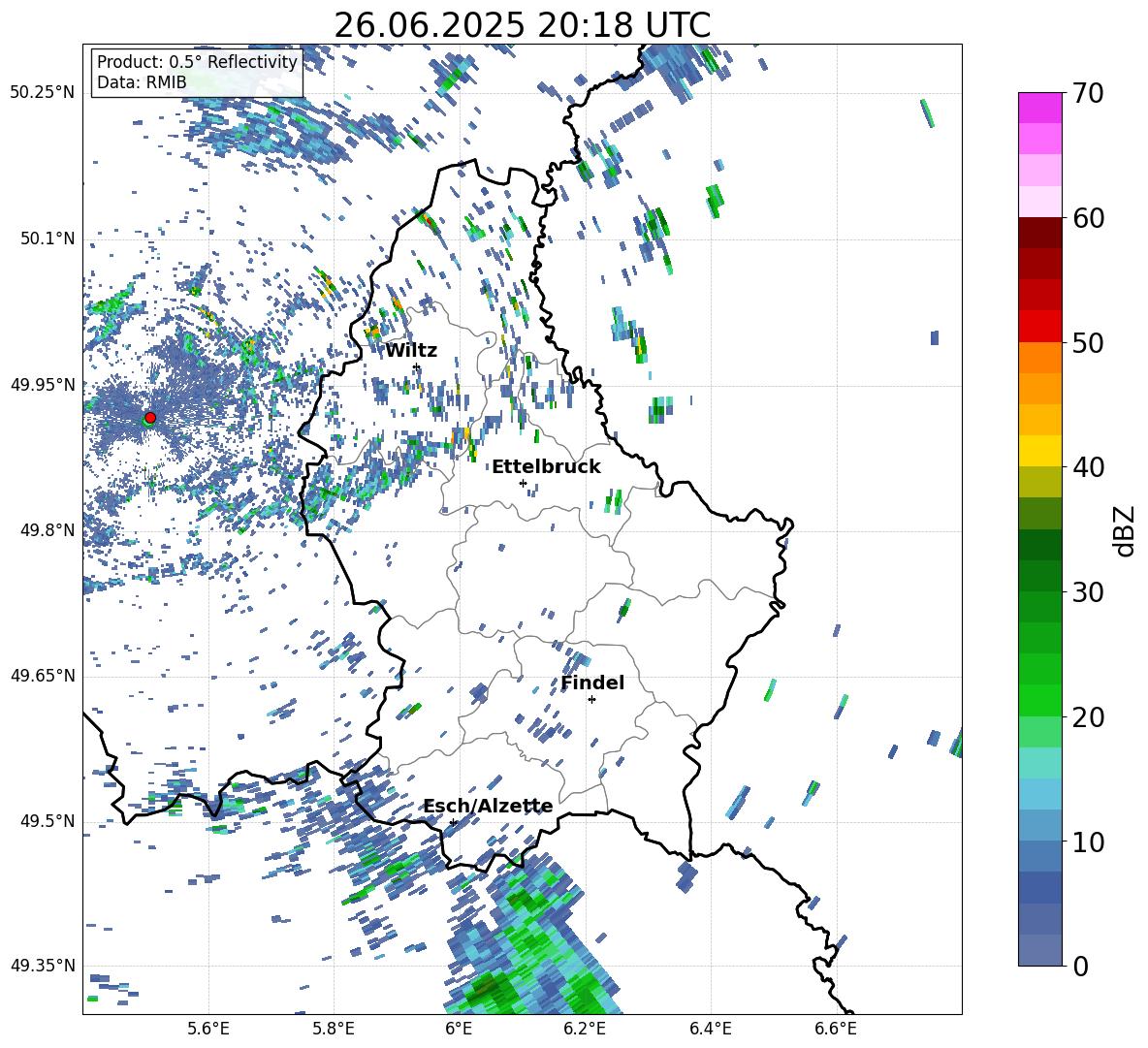
Task: Click the 50.1°N latitude label
Action: [x=48, y=238]
